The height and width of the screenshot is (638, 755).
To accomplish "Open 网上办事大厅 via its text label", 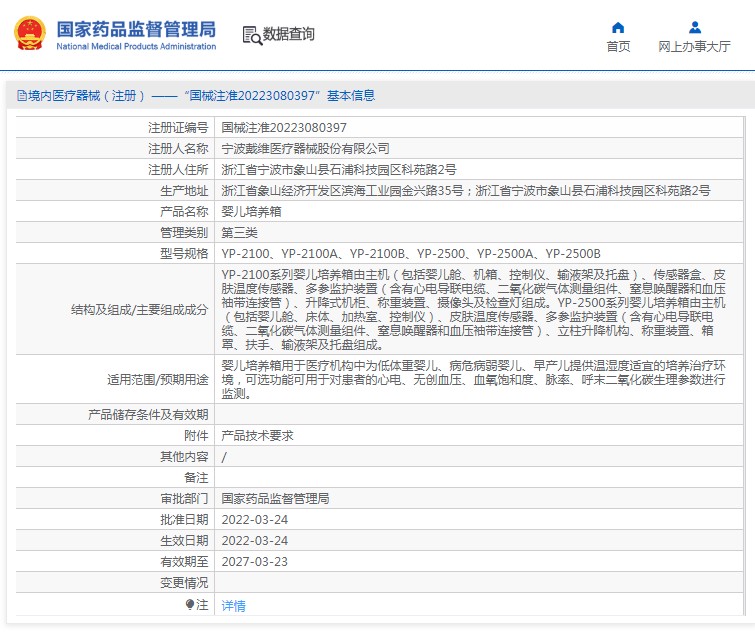I will coord(694,46).
